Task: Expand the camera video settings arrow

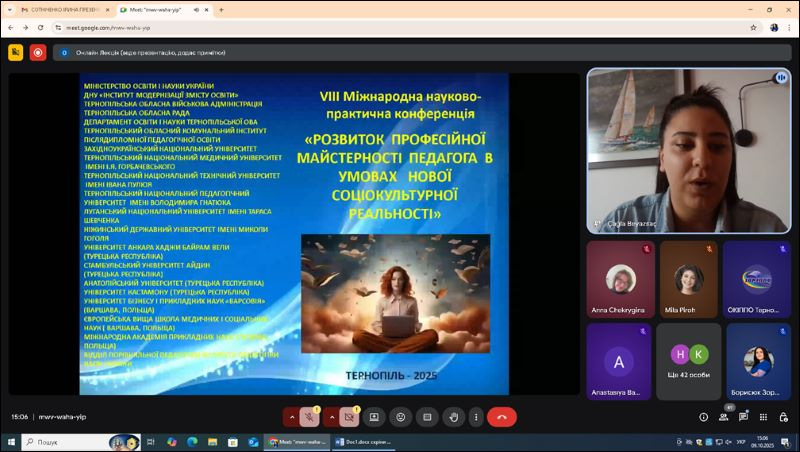Action: 331,417
